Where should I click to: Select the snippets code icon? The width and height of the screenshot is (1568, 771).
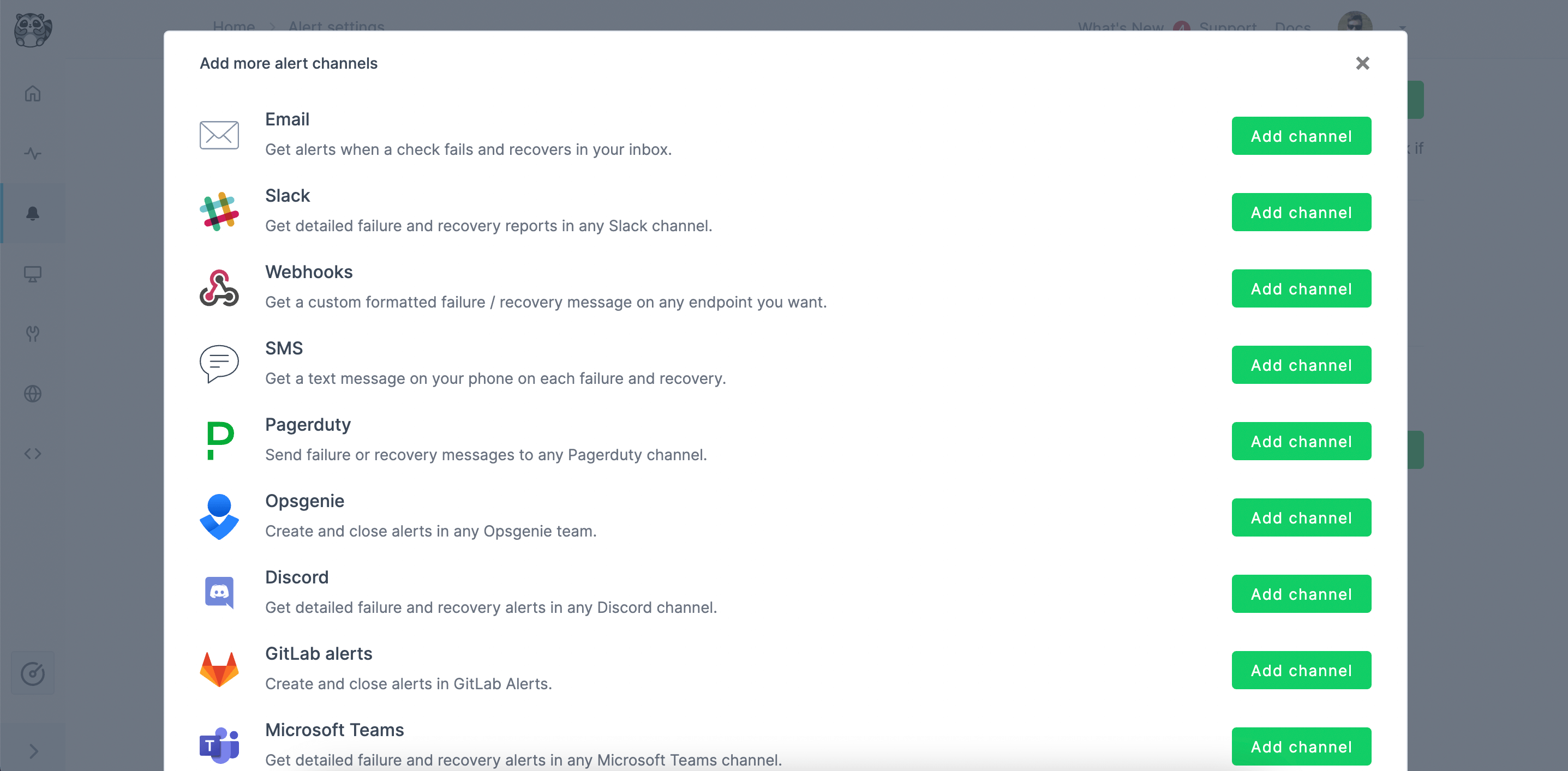(x=32, y=453)
